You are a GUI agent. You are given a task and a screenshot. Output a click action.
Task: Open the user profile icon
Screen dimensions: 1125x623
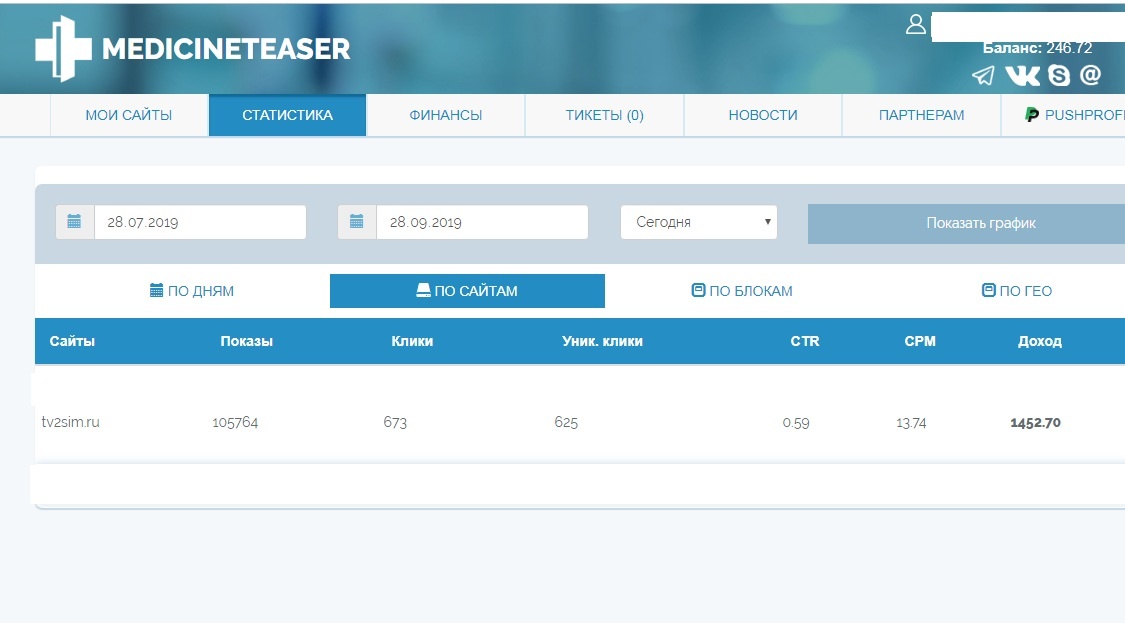pyautogui.click(x=915, y=24)
